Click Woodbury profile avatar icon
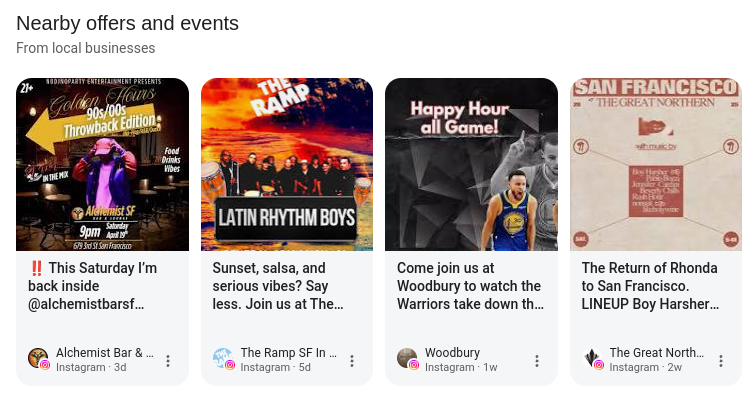This screenshot has width=753, height=416. pos(407,358)
